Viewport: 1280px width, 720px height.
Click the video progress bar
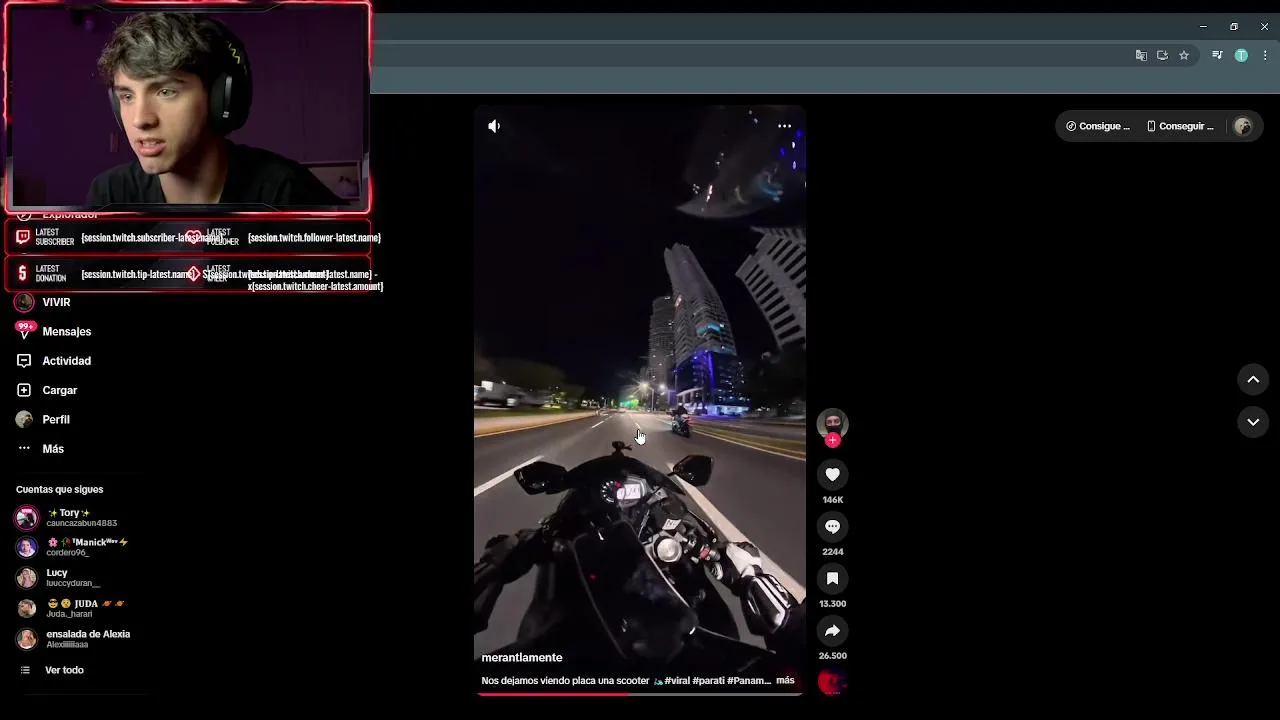point(640,694)
